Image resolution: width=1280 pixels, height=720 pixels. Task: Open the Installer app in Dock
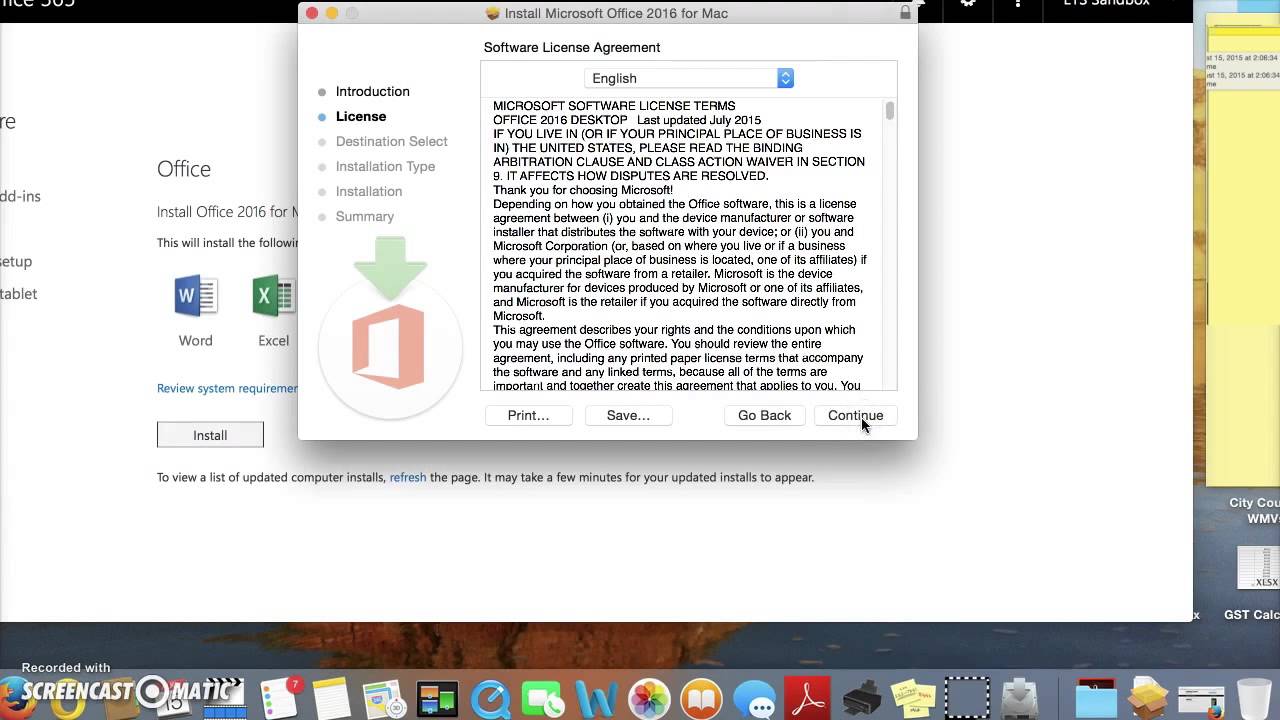1020,700
